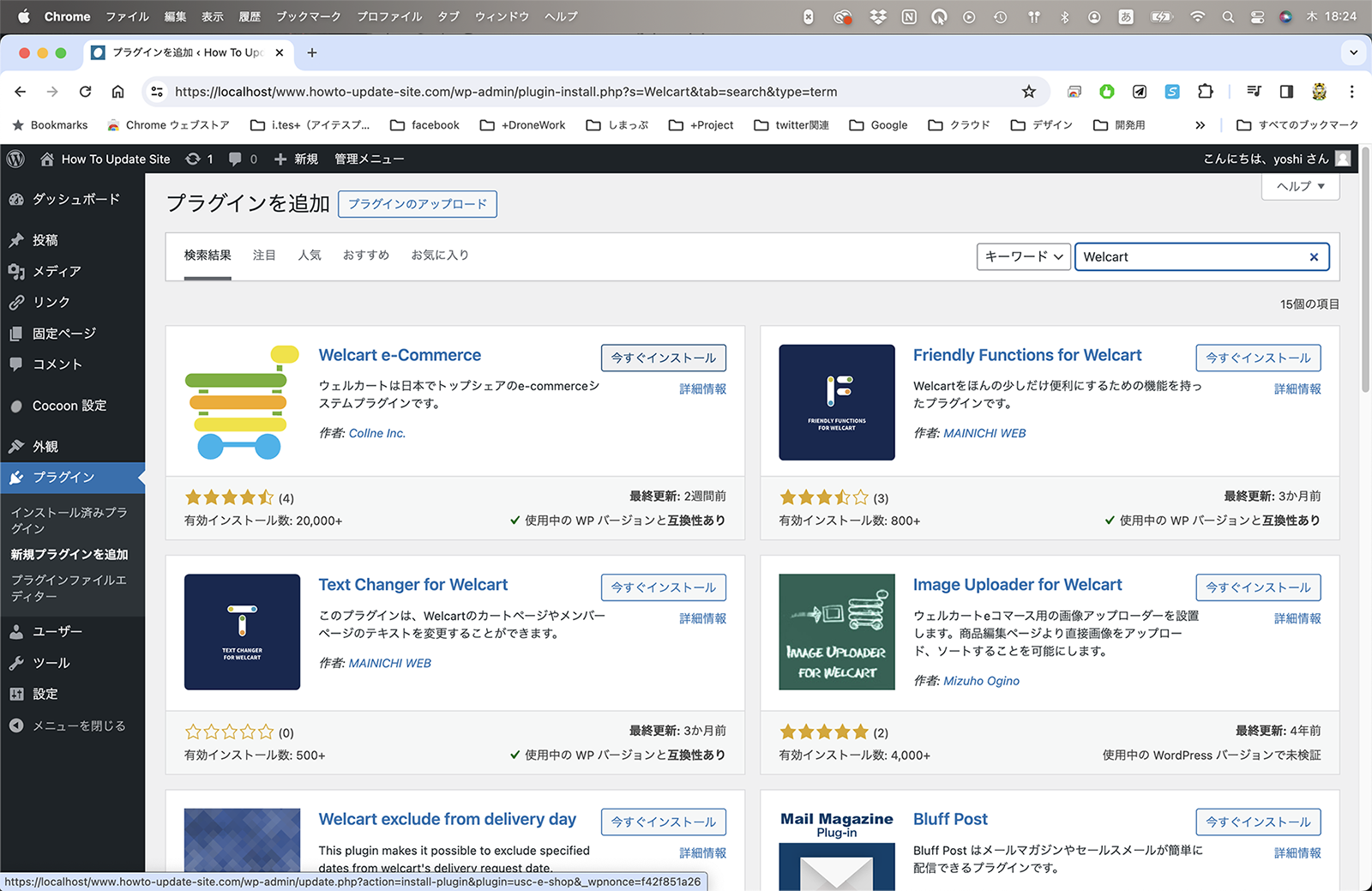Screen dimensions: 1372x891
Task: Open the Welcart e-Commerce plugin thumbnail
Action: coord(242,402)
